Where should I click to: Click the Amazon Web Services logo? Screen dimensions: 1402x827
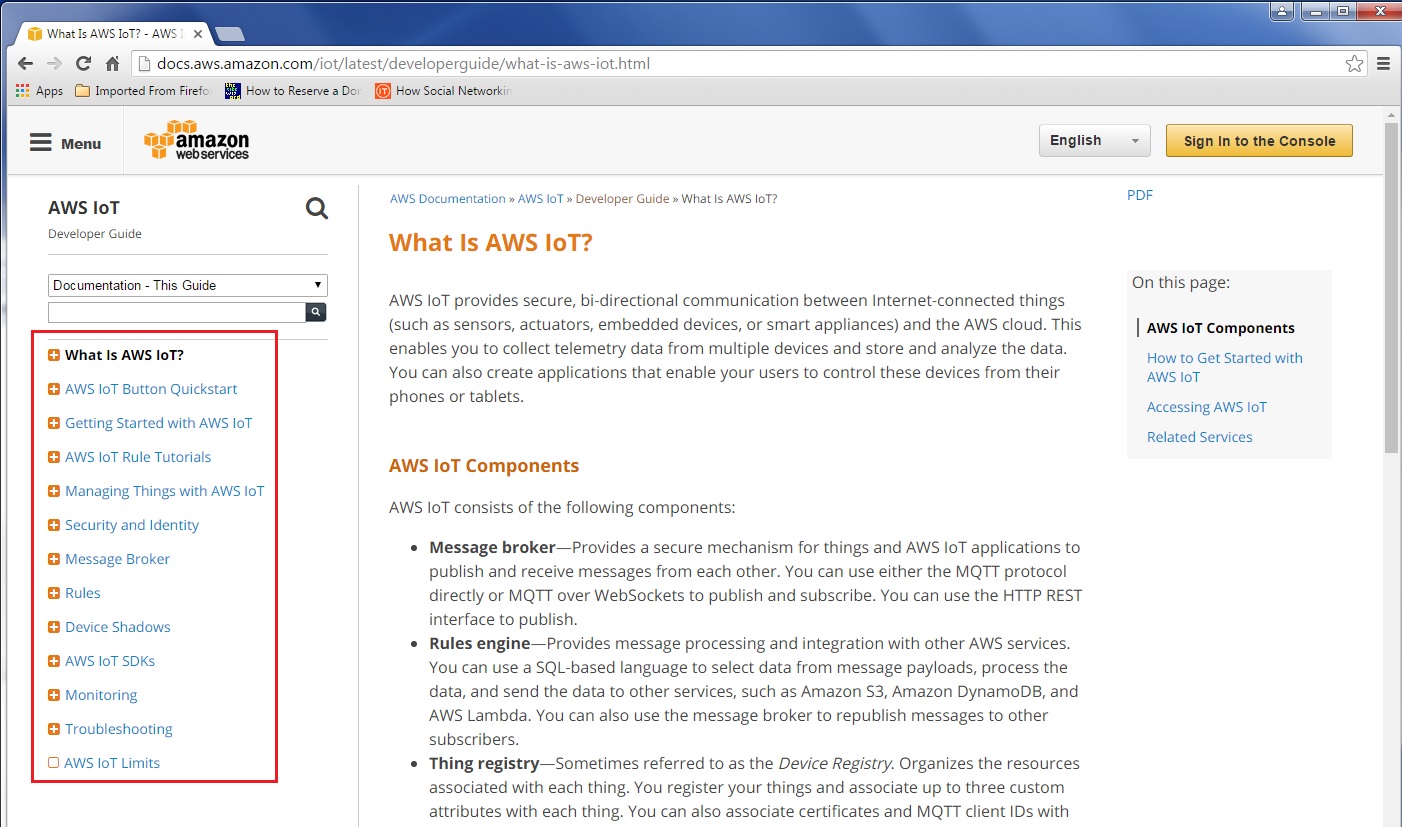coord(196,140)
